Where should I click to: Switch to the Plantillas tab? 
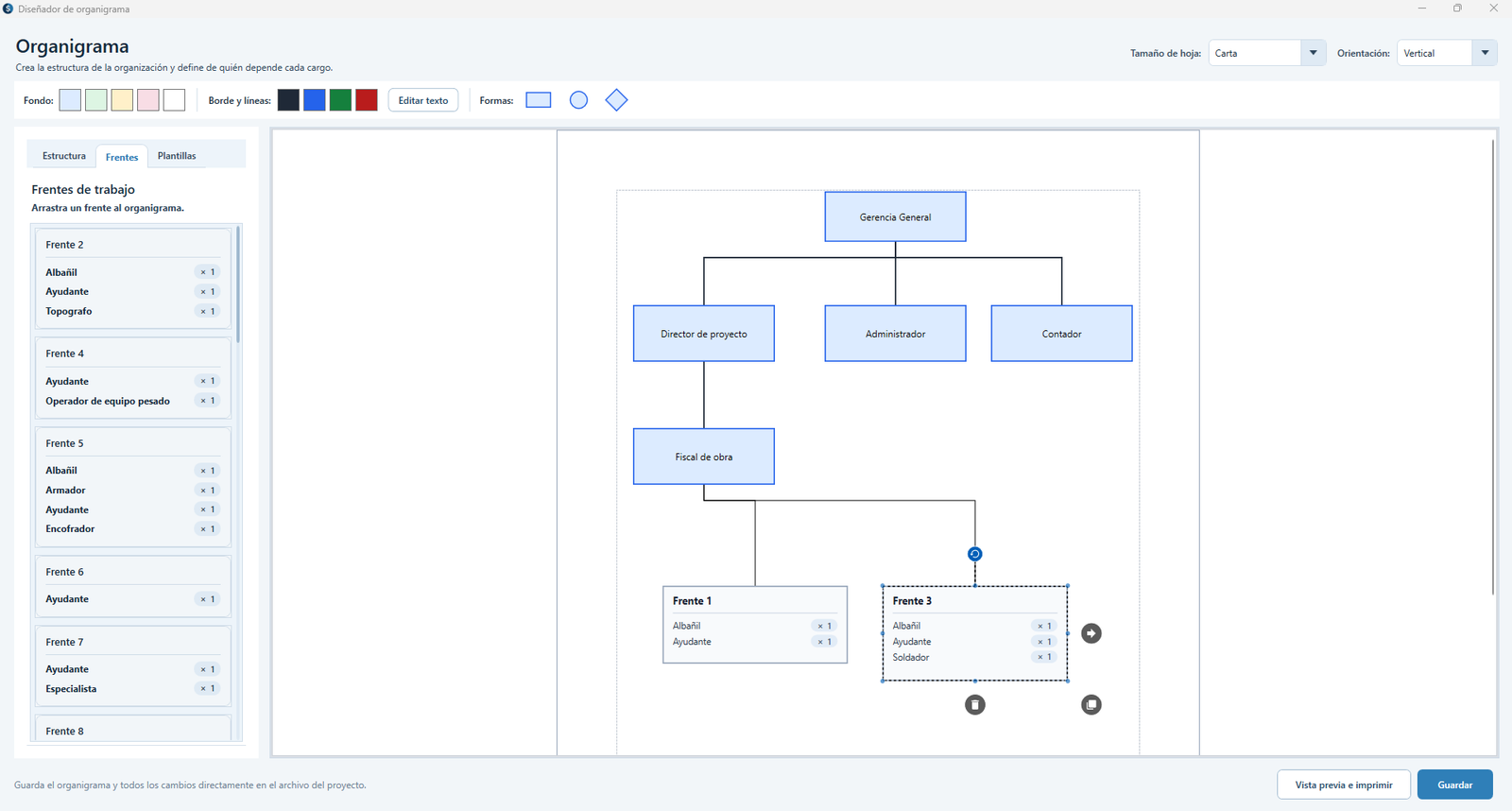pyautogui.click(x=177, y=156)
